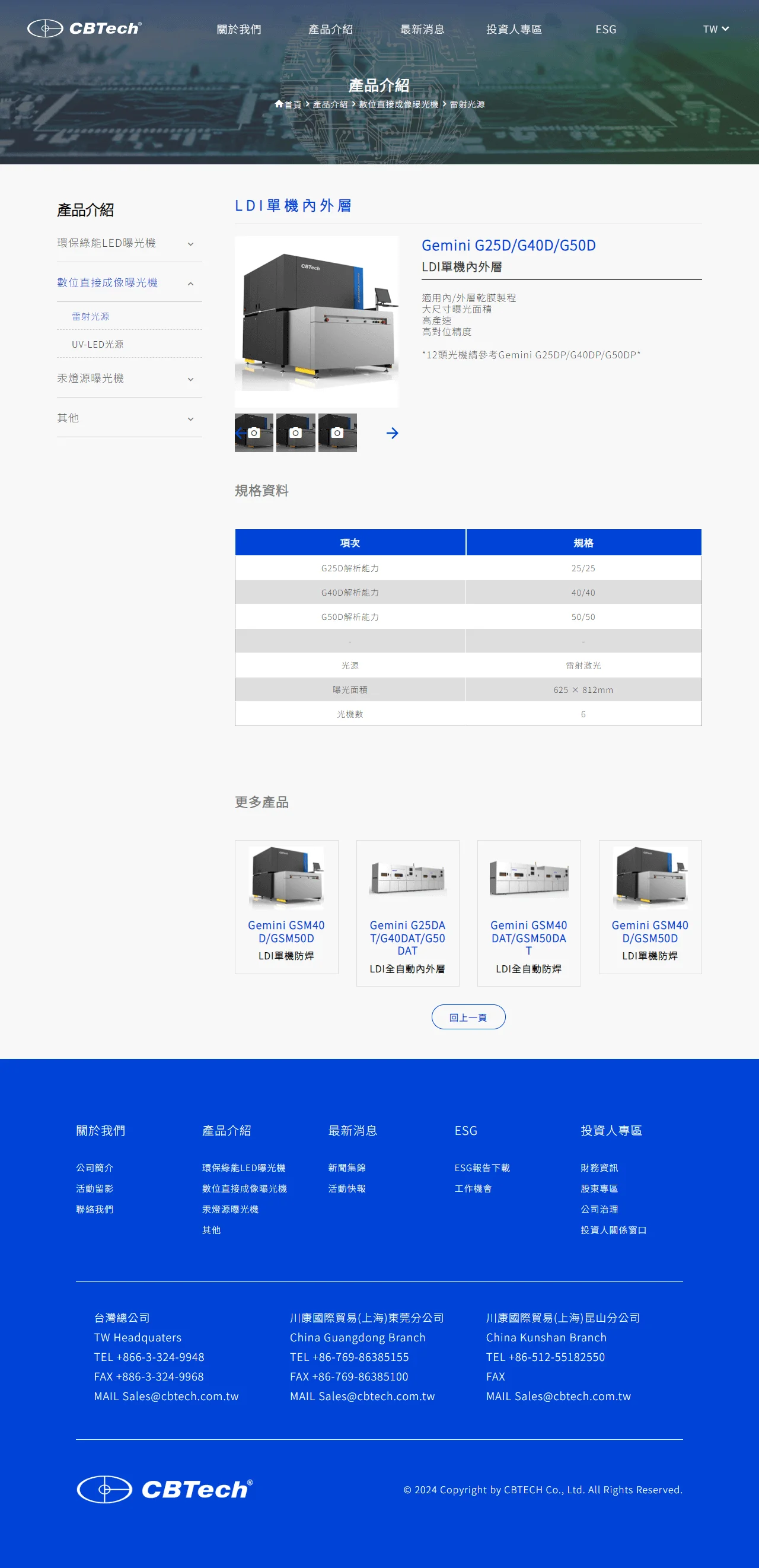Open 產品介紹 in top navigation
Image resolution: width=759 pixels, height=1568 pixels.
pyautogui.click(x=330, y=29)
